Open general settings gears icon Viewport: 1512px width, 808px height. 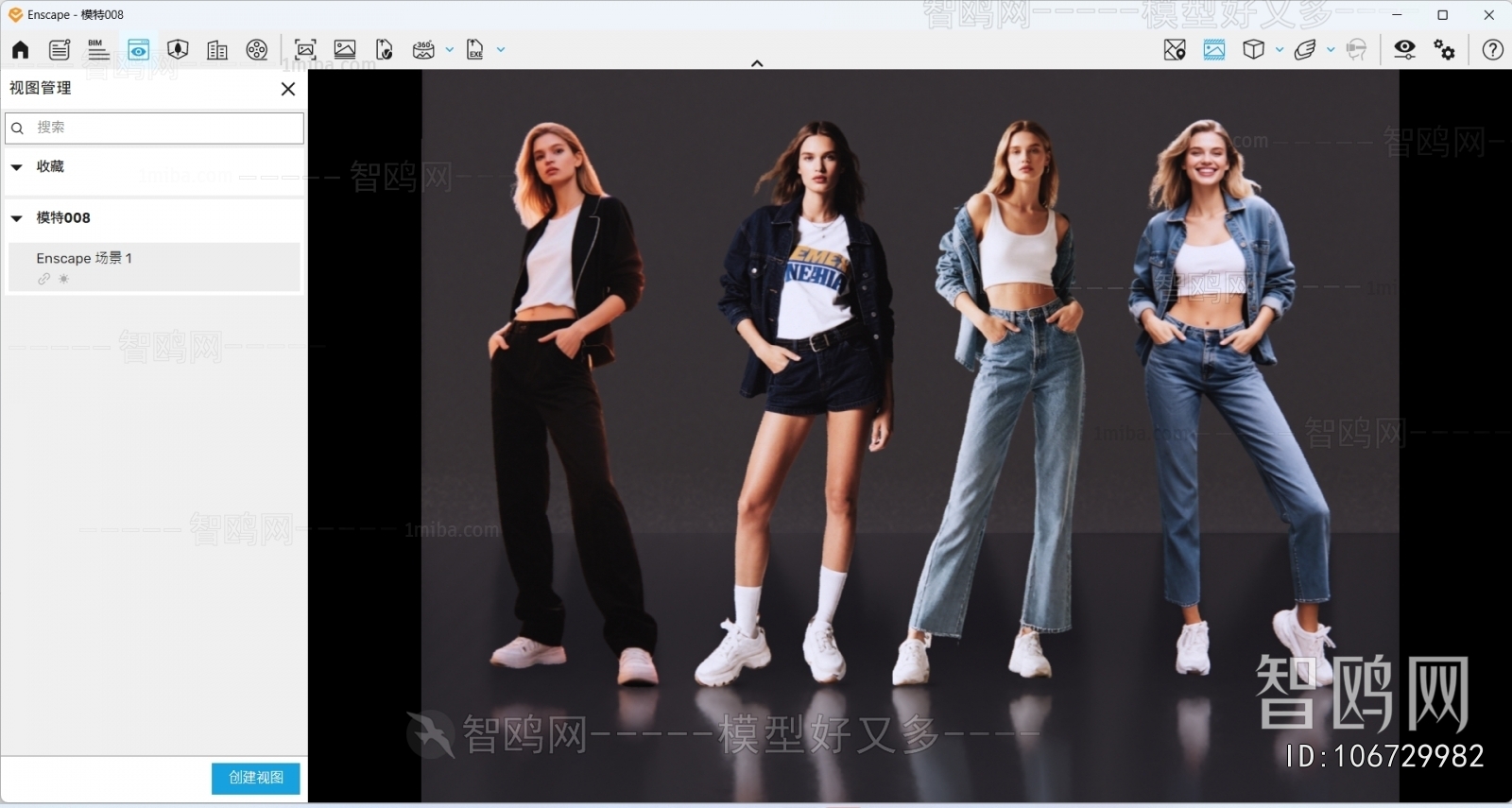[x=1444, y=50]
